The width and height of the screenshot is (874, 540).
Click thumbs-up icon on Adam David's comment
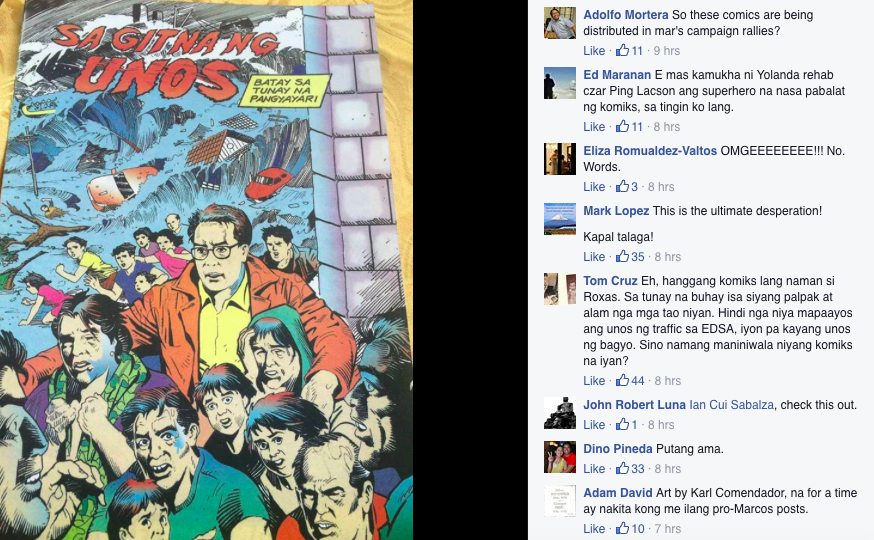click(x=623, y=528)
